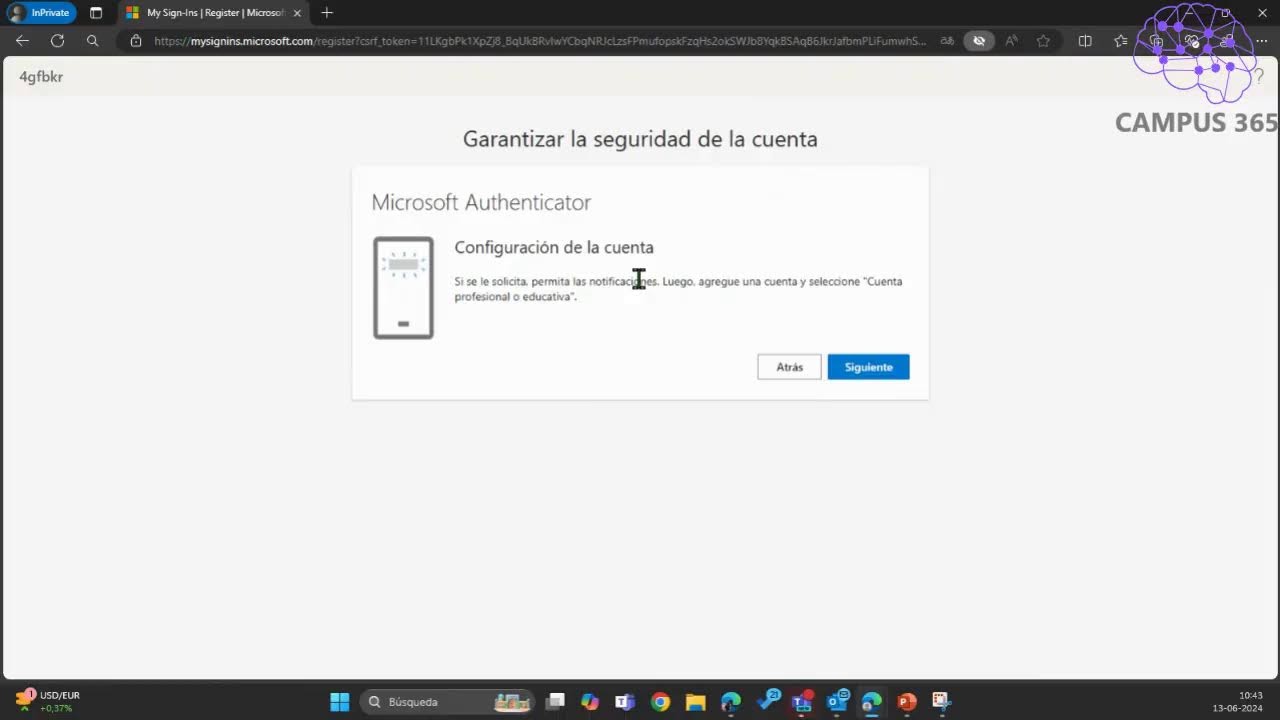1280x720 pixels.
Task: Enable Read aloud from the address bar
Action: [1011, 41]
